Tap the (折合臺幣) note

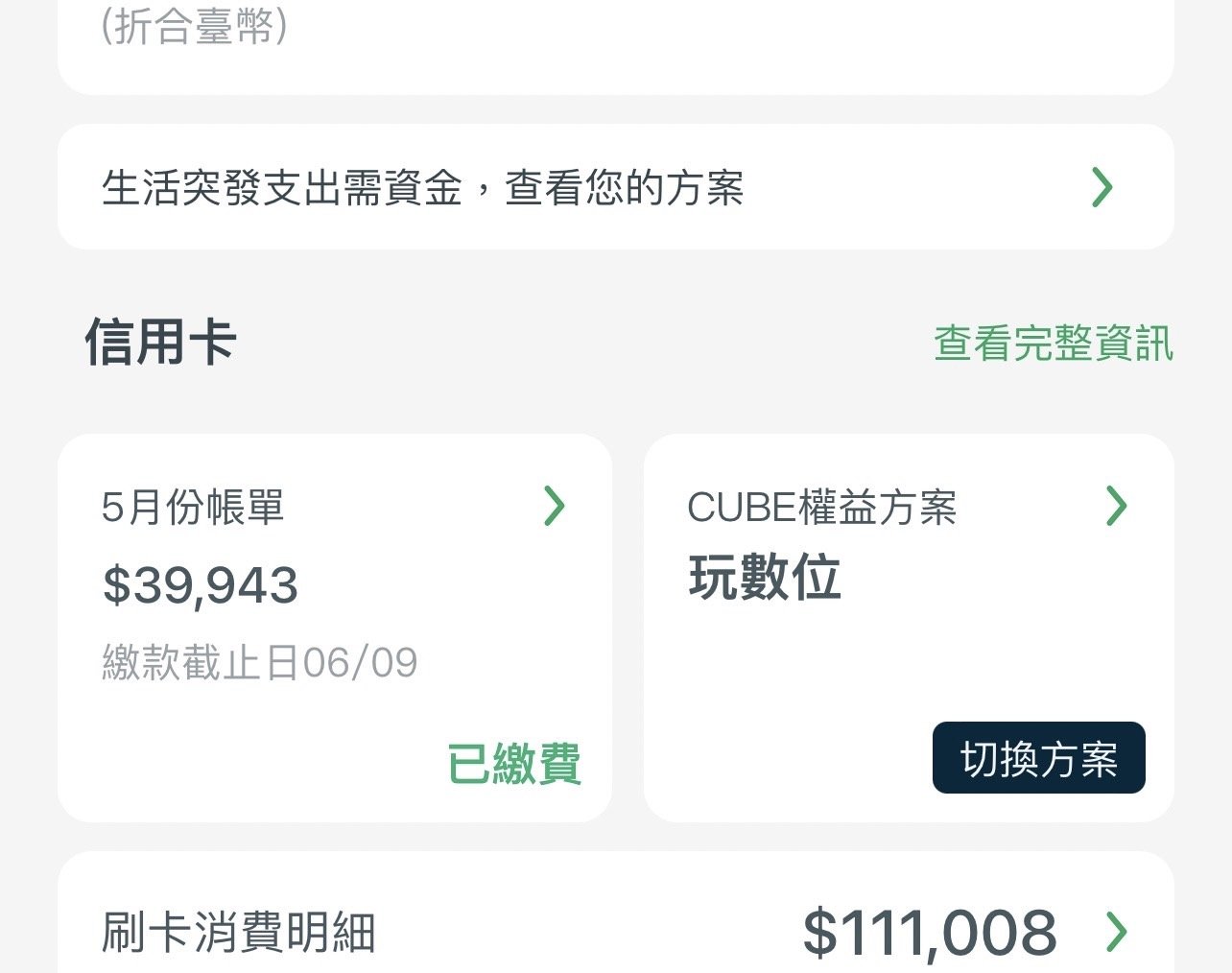pos(194,27)
